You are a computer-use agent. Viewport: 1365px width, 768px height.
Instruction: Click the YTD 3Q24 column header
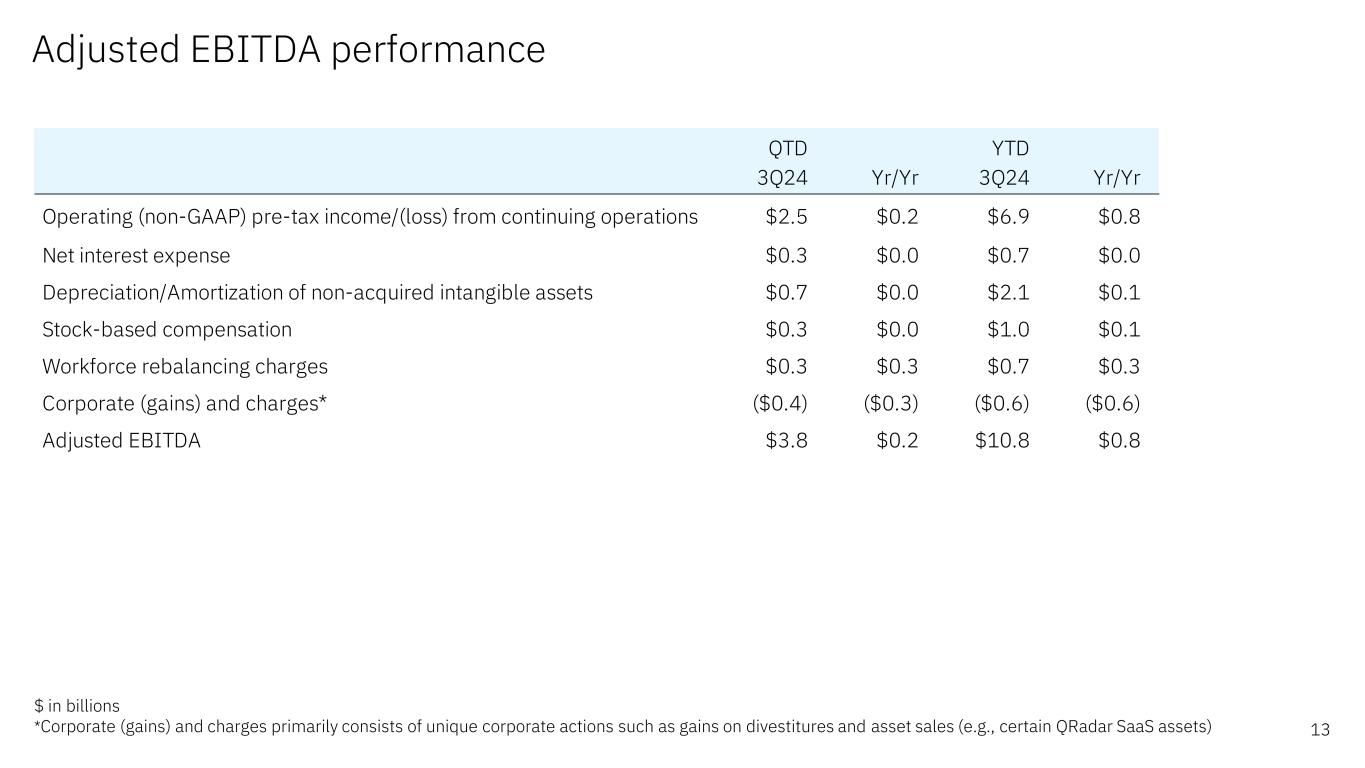click(x=1009, y=164)
